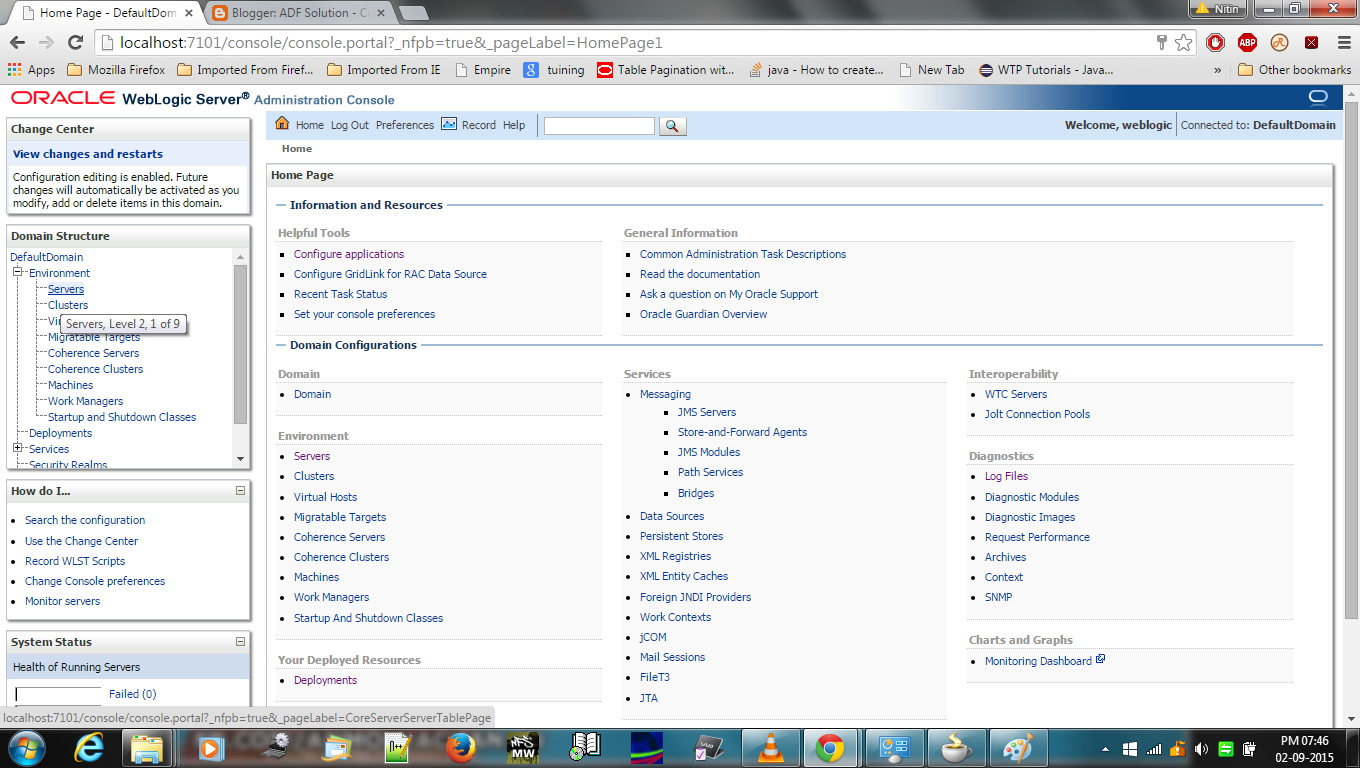
Task: Click the Search the configuration link
Action: point(85,520)
